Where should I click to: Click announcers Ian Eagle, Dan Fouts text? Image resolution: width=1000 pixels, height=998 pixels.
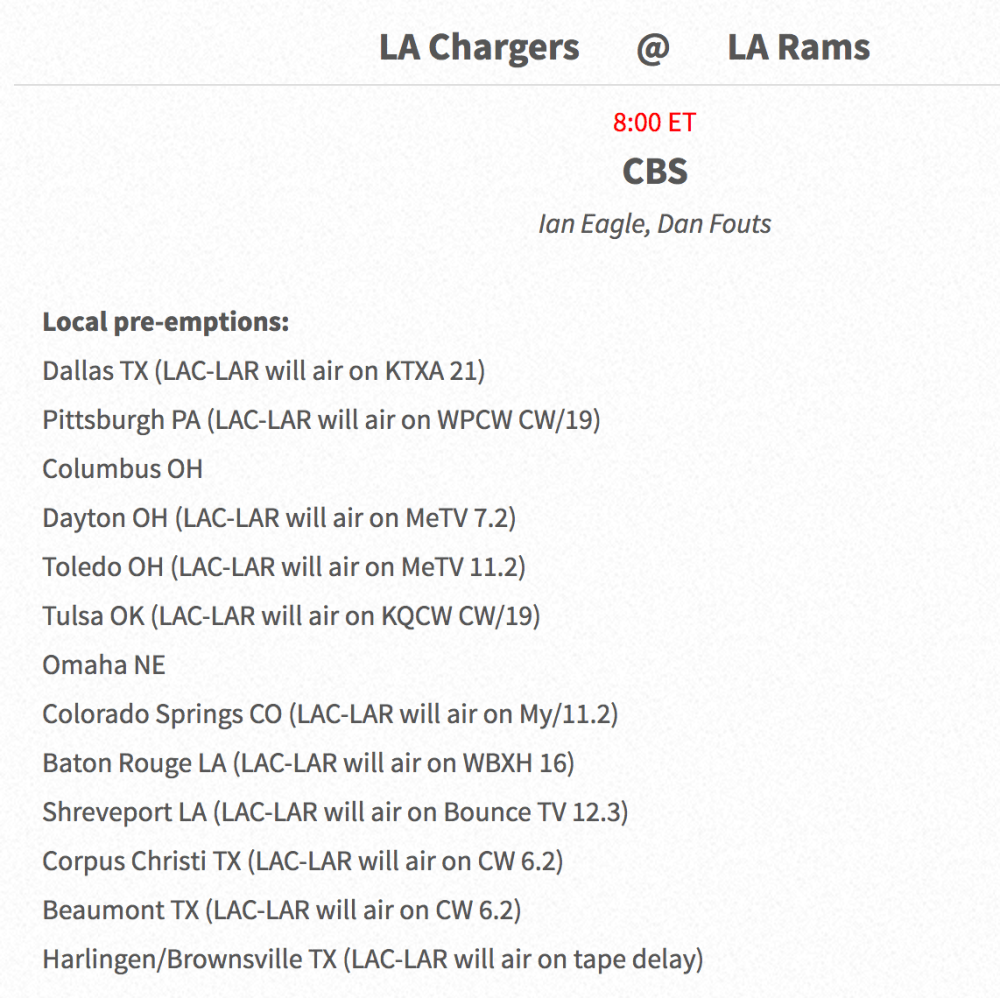pyautogui.click(x=654, y=224)
